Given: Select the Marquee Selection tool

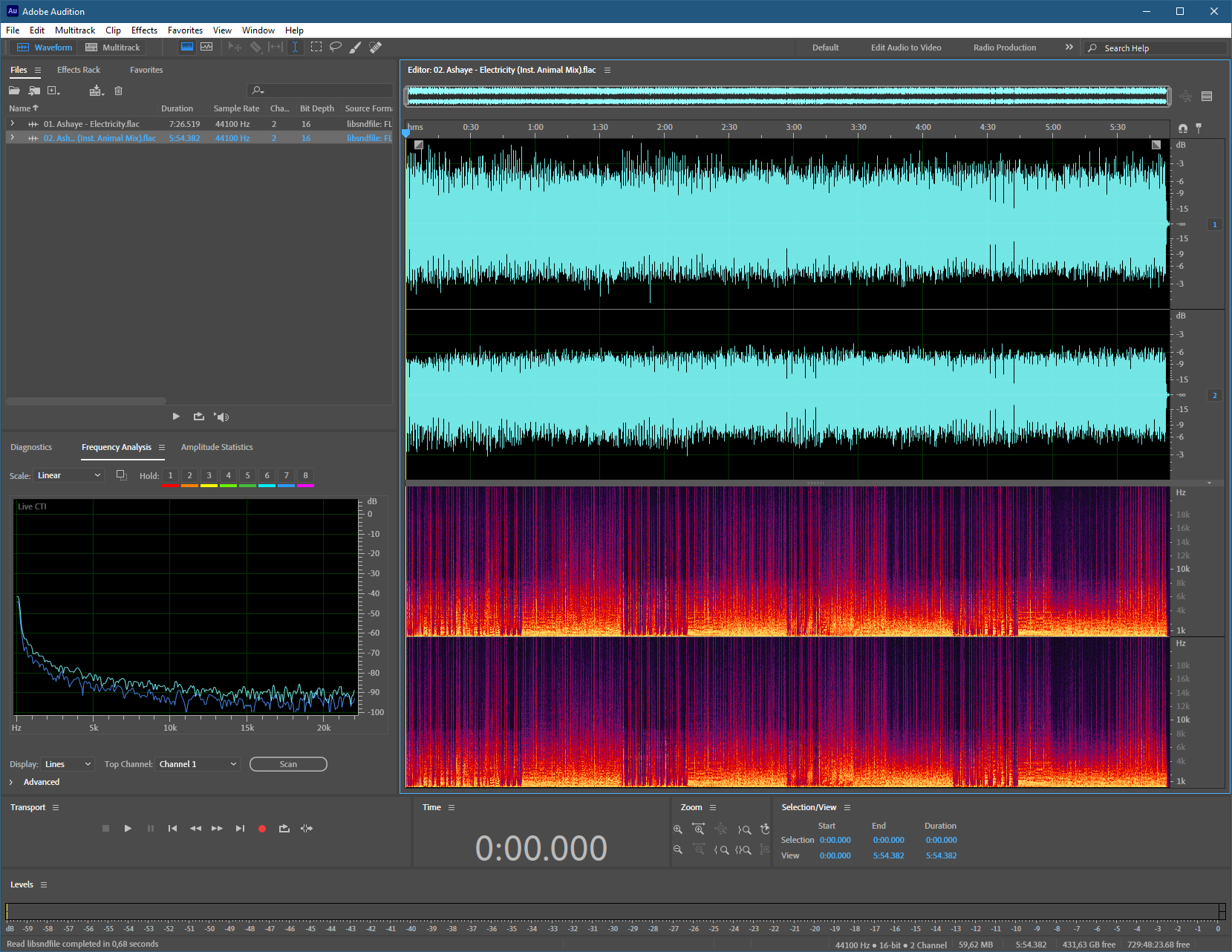Looking at the screenshot, I should coord(316,47).
